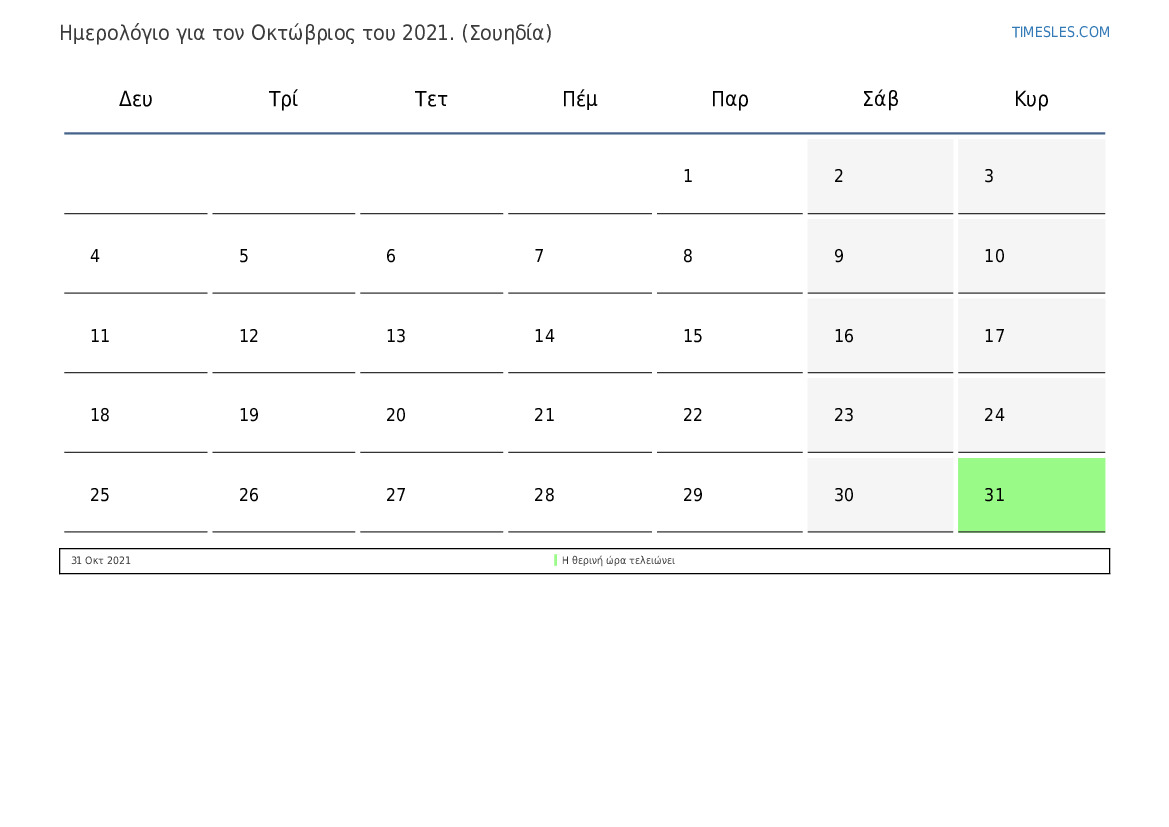Screen dimensions: 1169x827
Task: Select day 10 in the Sunday column
Action: 1031,256
